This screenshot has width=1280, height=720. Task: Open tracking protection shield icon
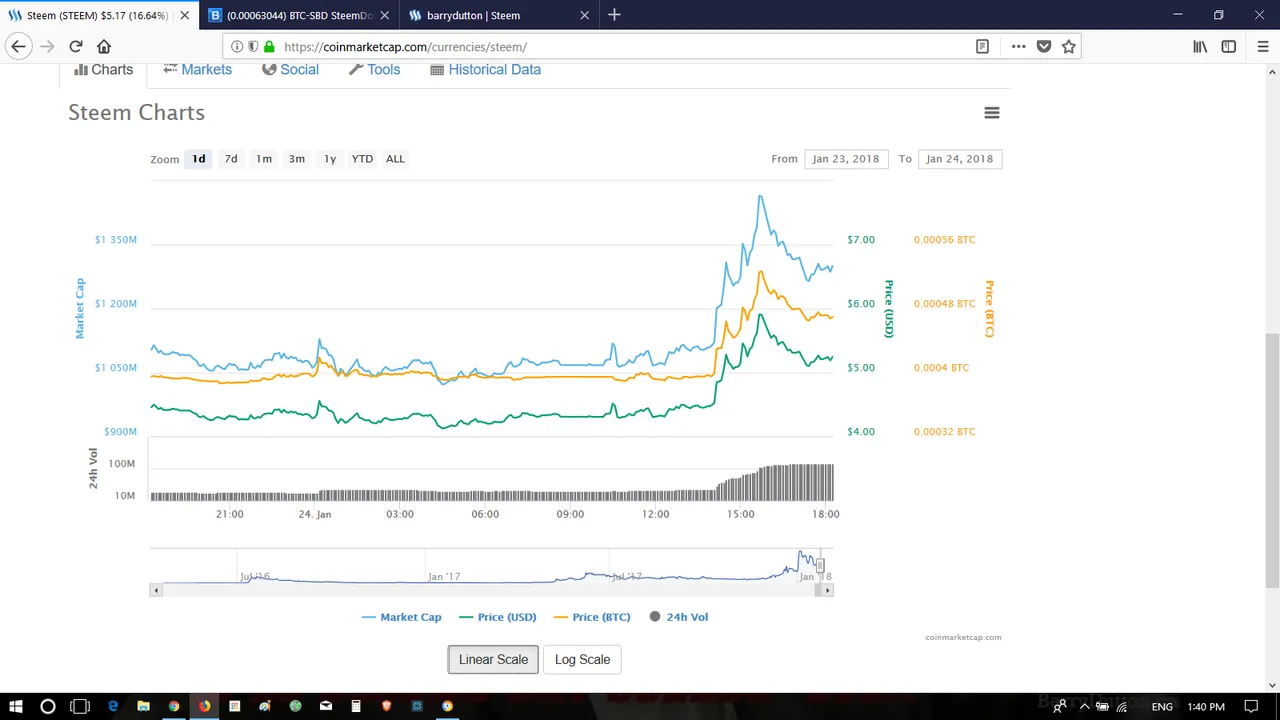[253, 46]
